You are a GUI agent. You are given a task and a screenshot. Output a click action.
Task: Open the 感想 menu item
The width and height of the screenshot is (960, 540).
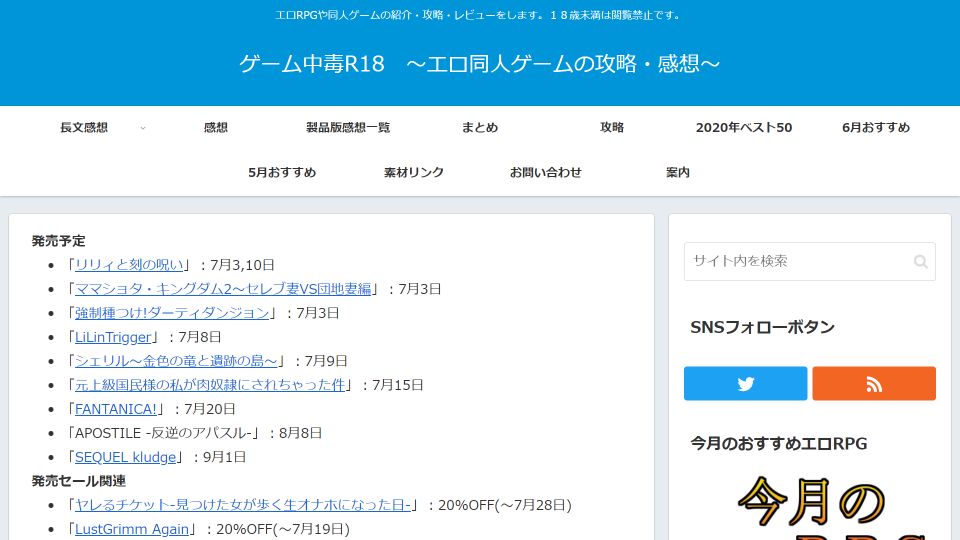coord(216,128)
